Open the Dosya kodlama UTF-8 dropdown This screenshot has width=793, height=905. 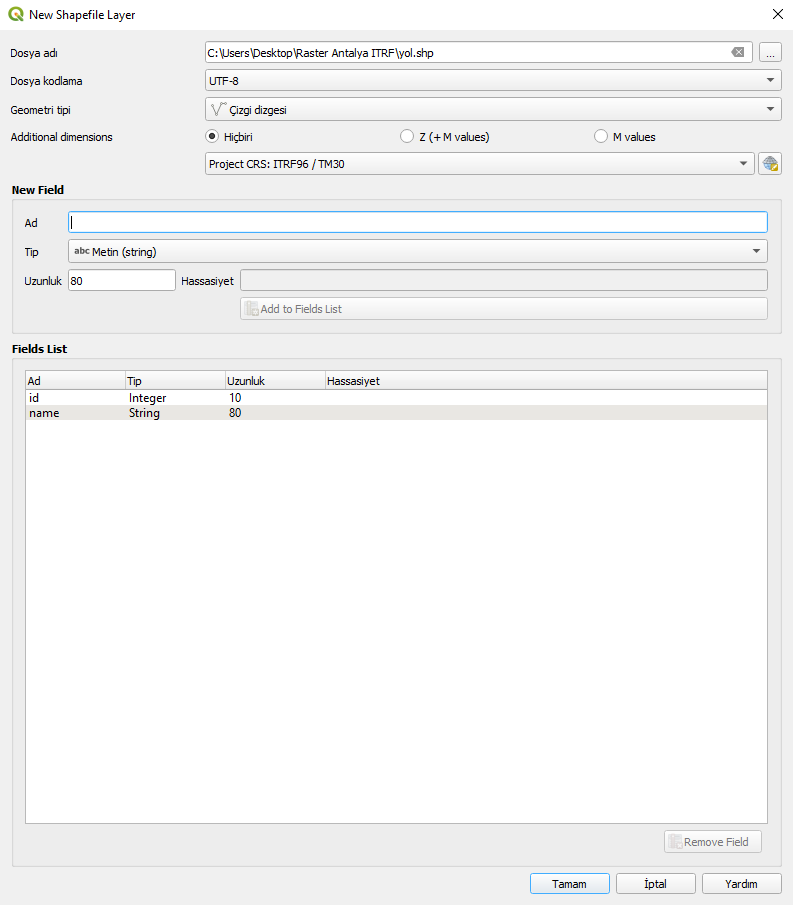[493, 80]
